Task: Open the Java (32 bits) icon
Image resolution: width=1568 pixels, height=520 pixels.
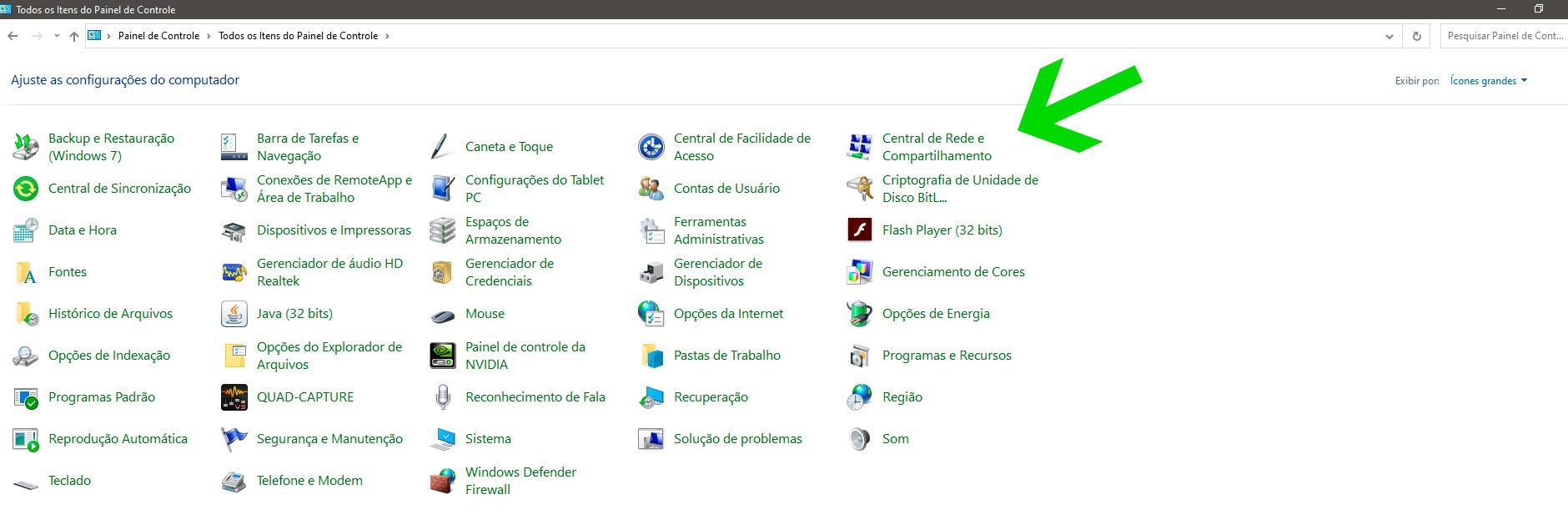Action: coord(234,314)
